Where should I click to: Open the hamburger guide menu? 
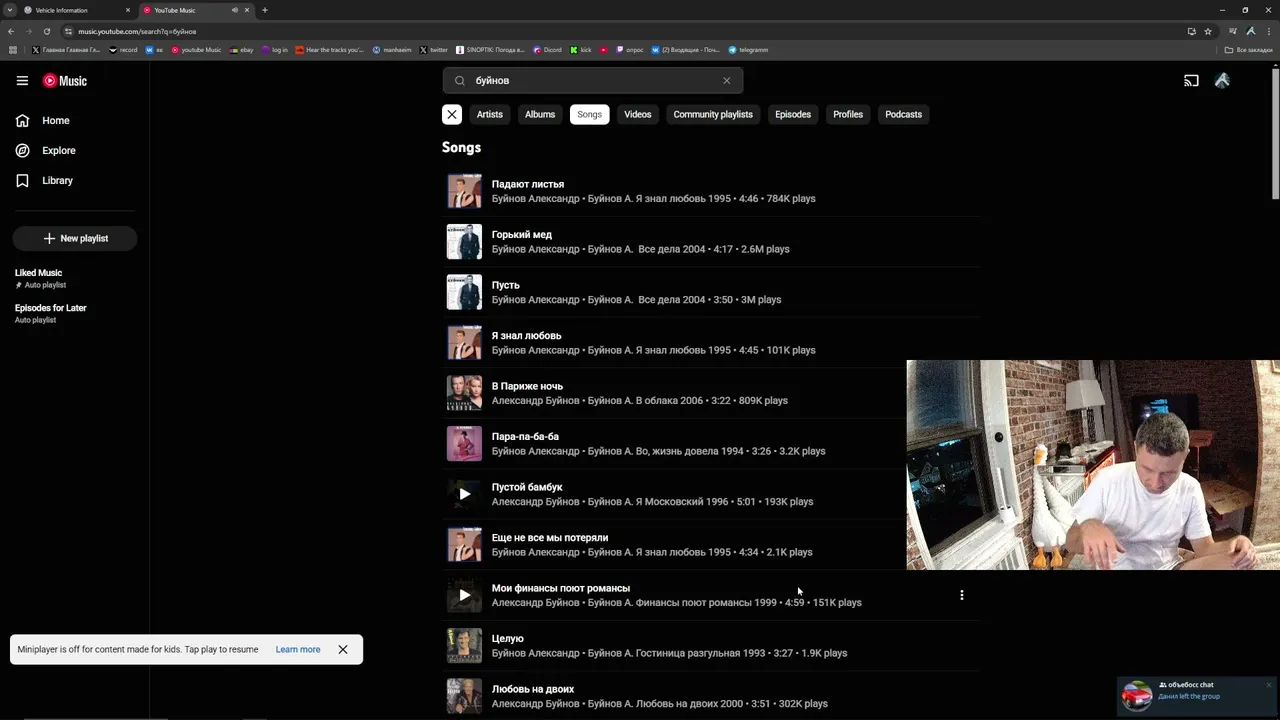[x=22, y=81]
